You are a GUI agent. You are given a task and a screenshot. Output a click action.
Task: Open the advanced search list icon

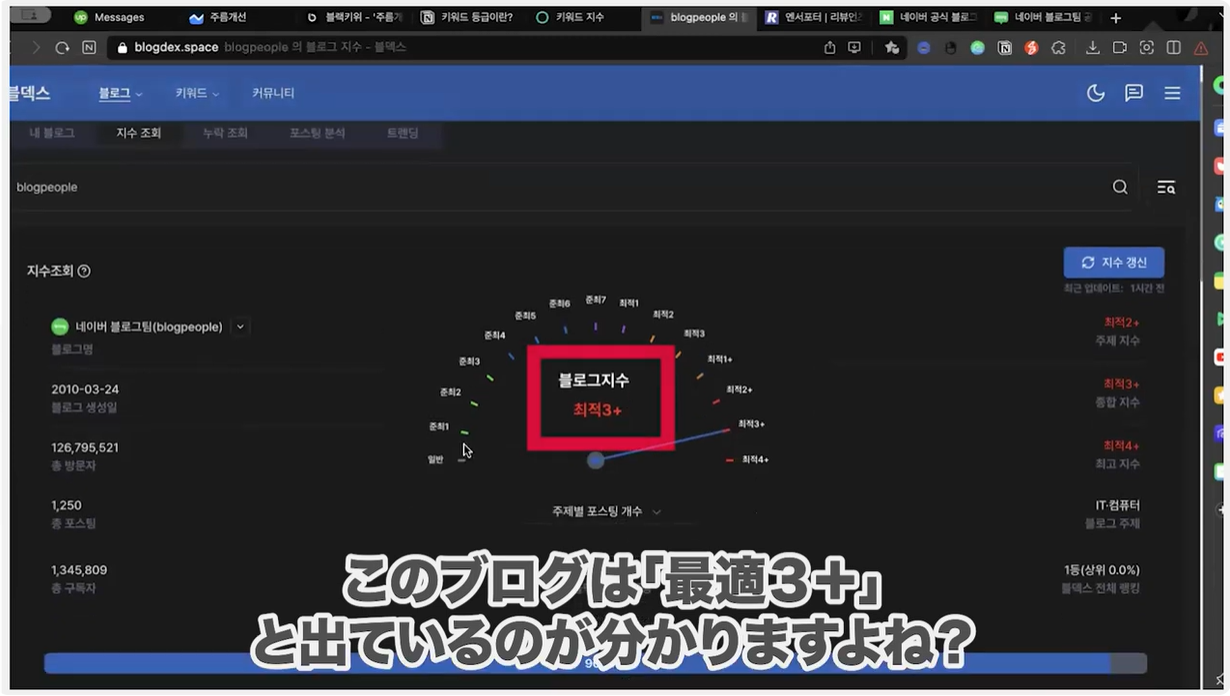pyautogui.click(x=1166, y=187)
